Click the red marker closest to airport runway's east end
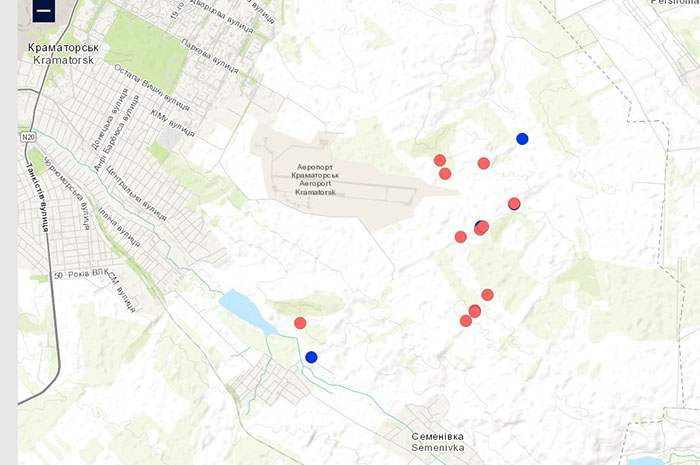Screen dimensions: 700x465 click(x=445, y=174)
